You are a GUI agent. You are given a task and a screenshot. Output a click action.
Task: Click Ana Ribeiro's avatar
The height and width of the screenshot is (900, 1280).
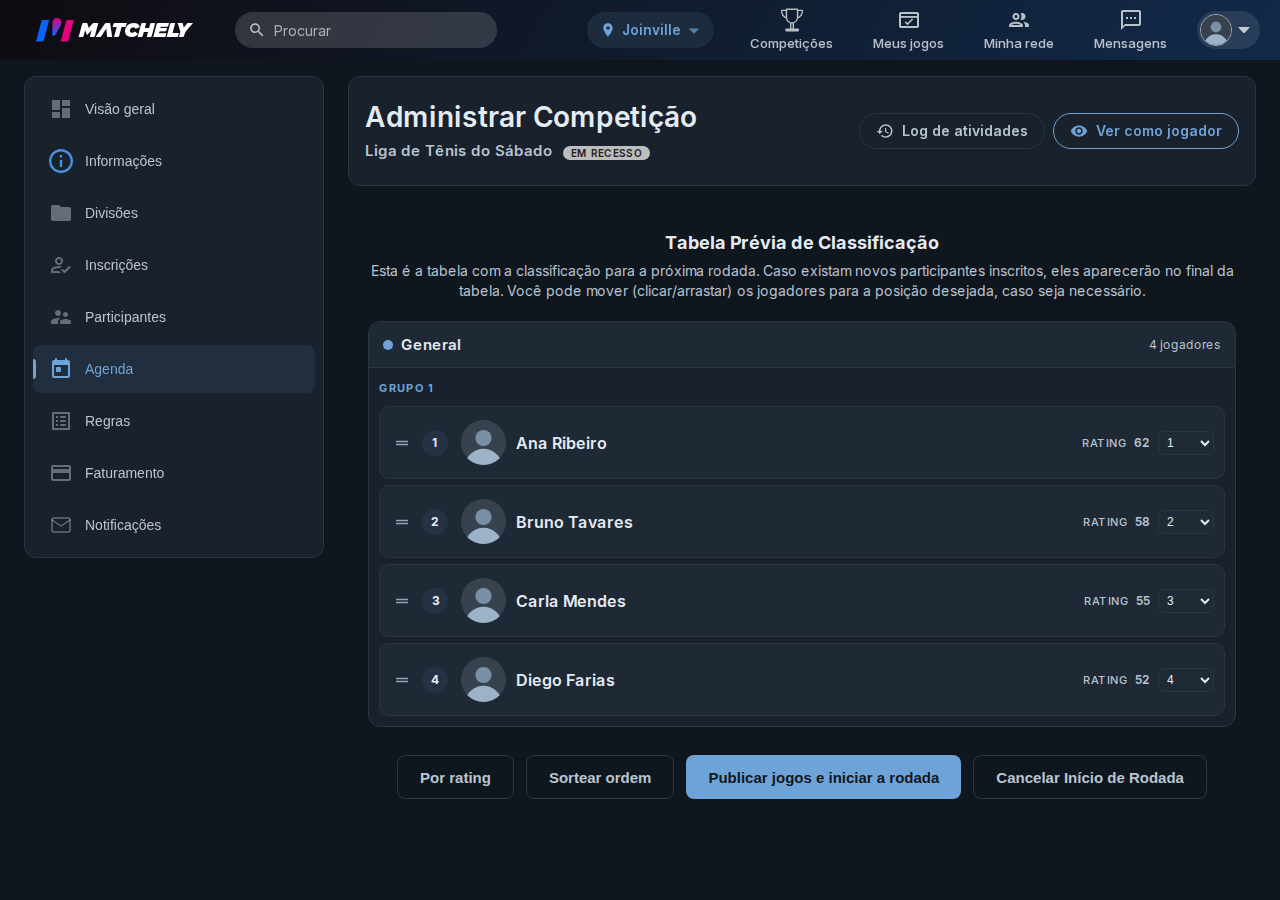click(483, 443)
